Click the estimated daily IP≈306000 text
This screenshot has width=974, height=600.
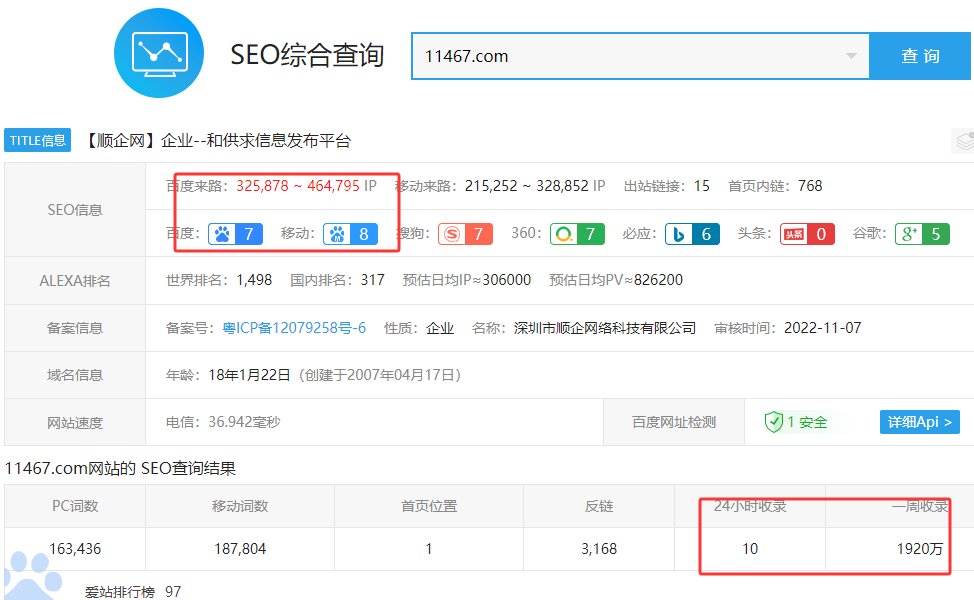point(467,280)
